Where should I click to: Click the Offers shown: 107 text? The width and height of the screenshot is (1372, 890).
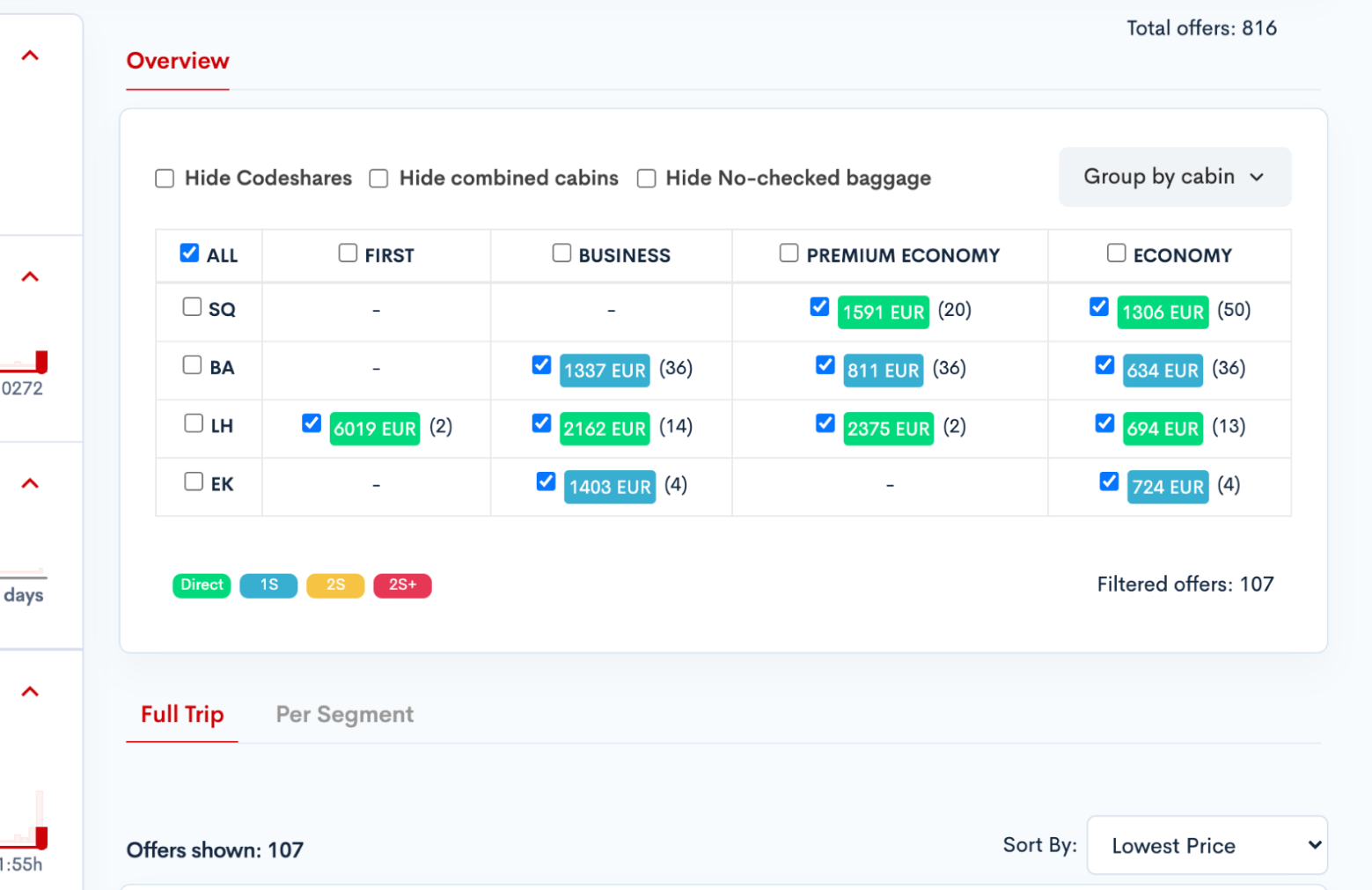point(215,850)
